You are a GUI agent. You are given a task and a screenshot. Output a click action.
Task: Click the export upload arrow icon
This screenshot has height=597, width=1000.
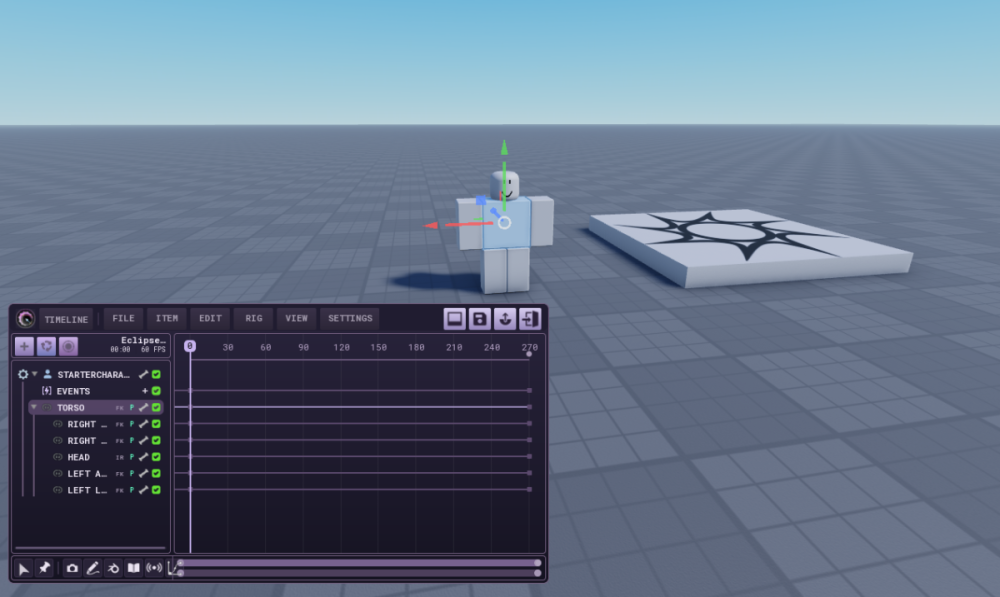click(504, 318)
